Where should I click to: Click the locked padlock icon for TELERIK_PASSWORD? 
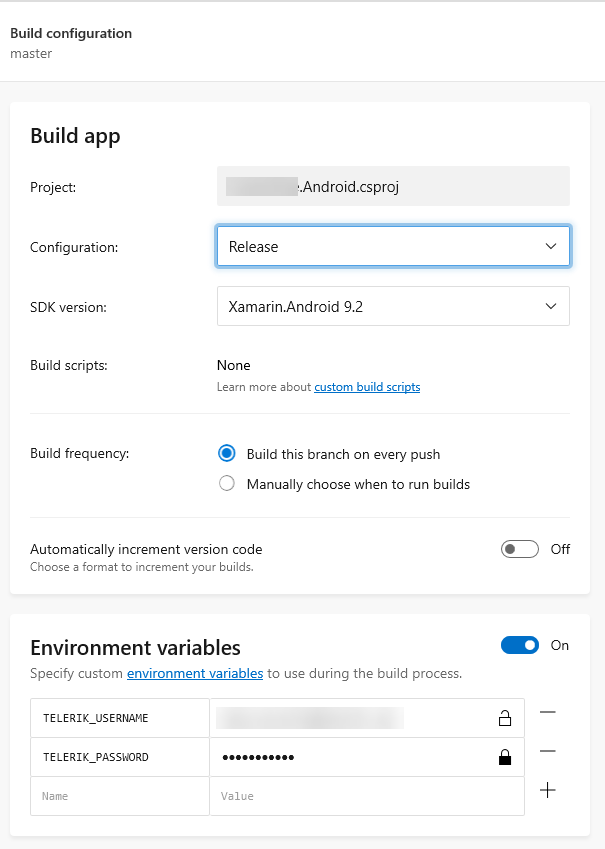click(x=505, y=757)
